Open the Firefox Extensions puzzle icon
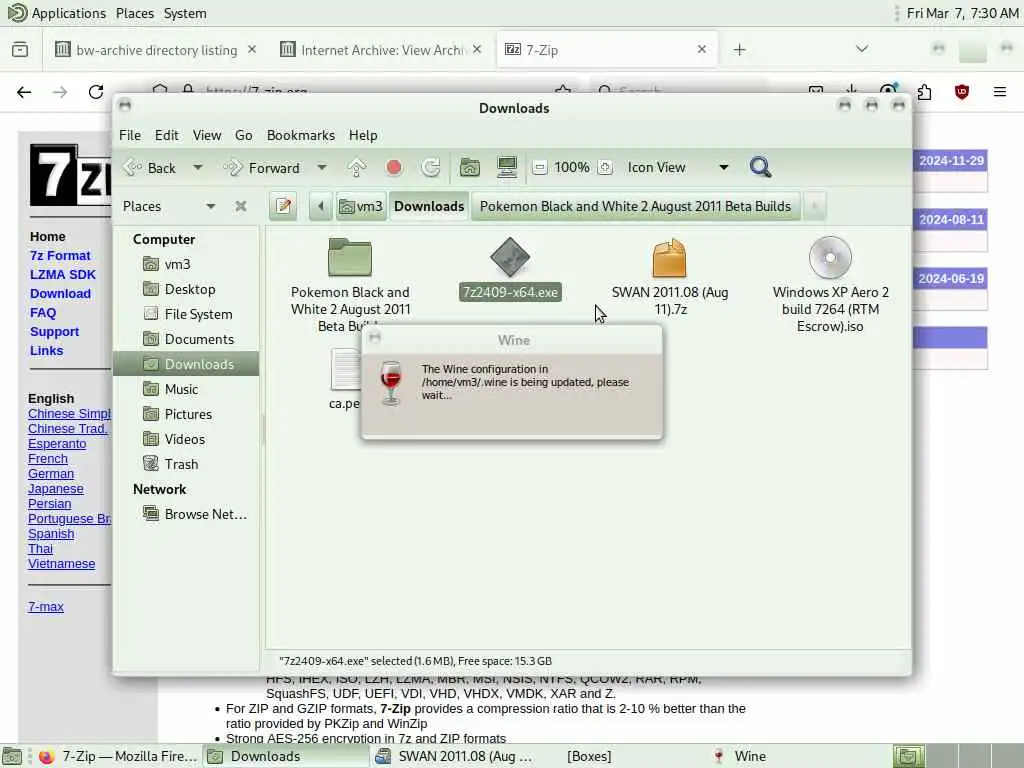The height and width of the screenshot is (768, 1024). (x=924, y=92)
